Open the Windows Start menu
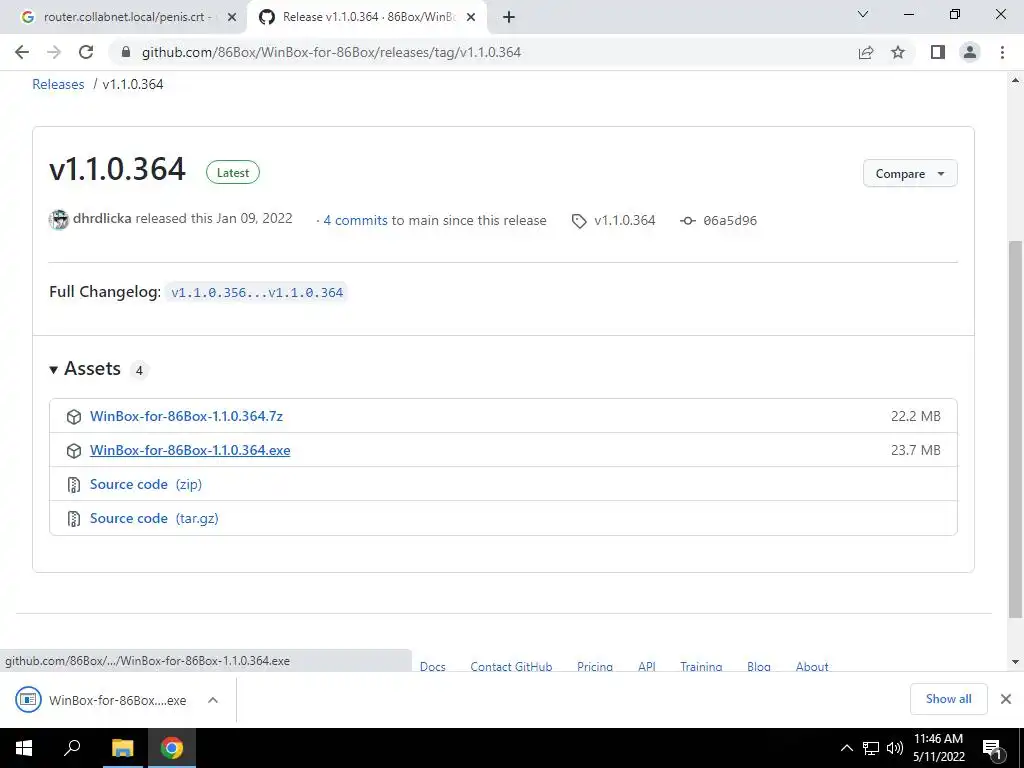This screenshot has width=1024, height=768. [24, 748]
